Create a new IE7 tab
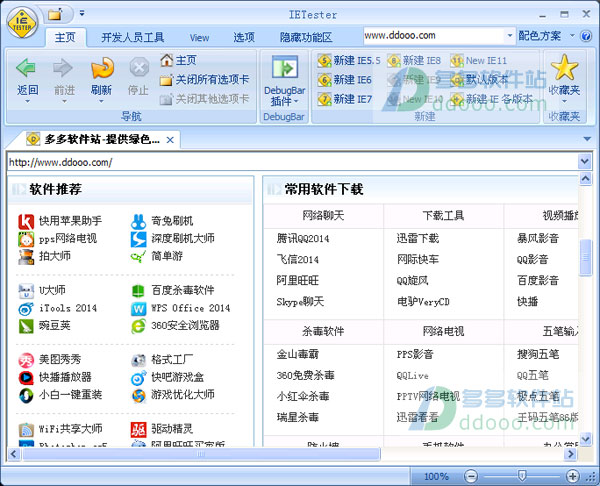600x486 pixels. tap(344, 99)
